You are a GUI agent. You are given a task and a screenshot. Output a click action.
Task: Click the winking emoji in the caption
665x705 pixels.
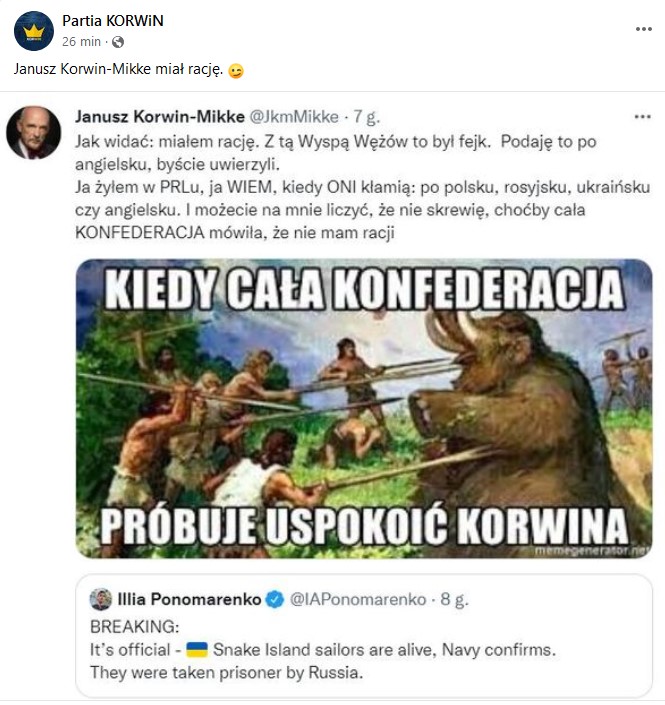point(236,71)
